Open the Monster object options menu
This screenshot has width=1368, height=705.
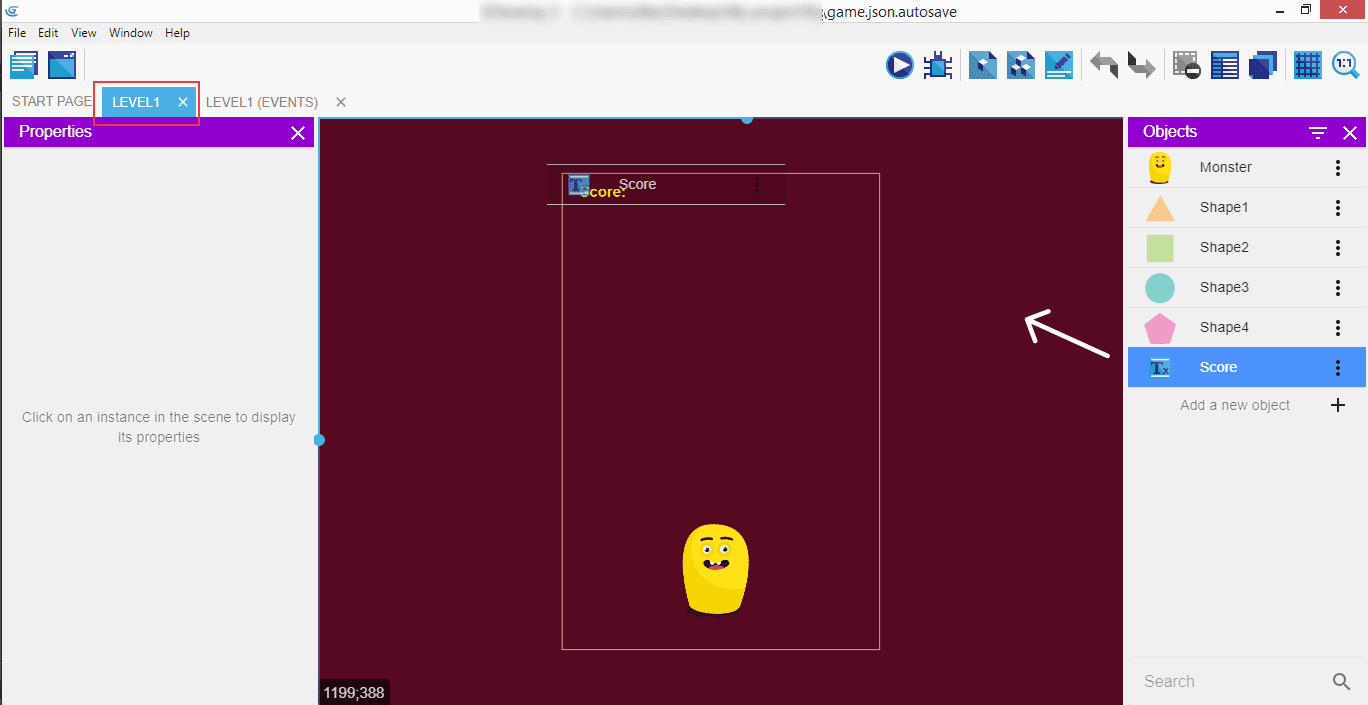click(1338, 168)
